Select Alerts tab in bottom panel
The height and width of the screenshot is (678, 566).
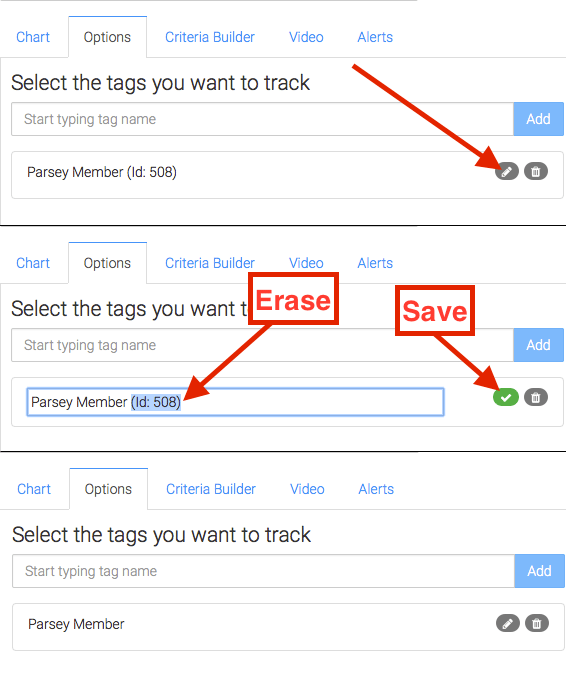[376, 489]
